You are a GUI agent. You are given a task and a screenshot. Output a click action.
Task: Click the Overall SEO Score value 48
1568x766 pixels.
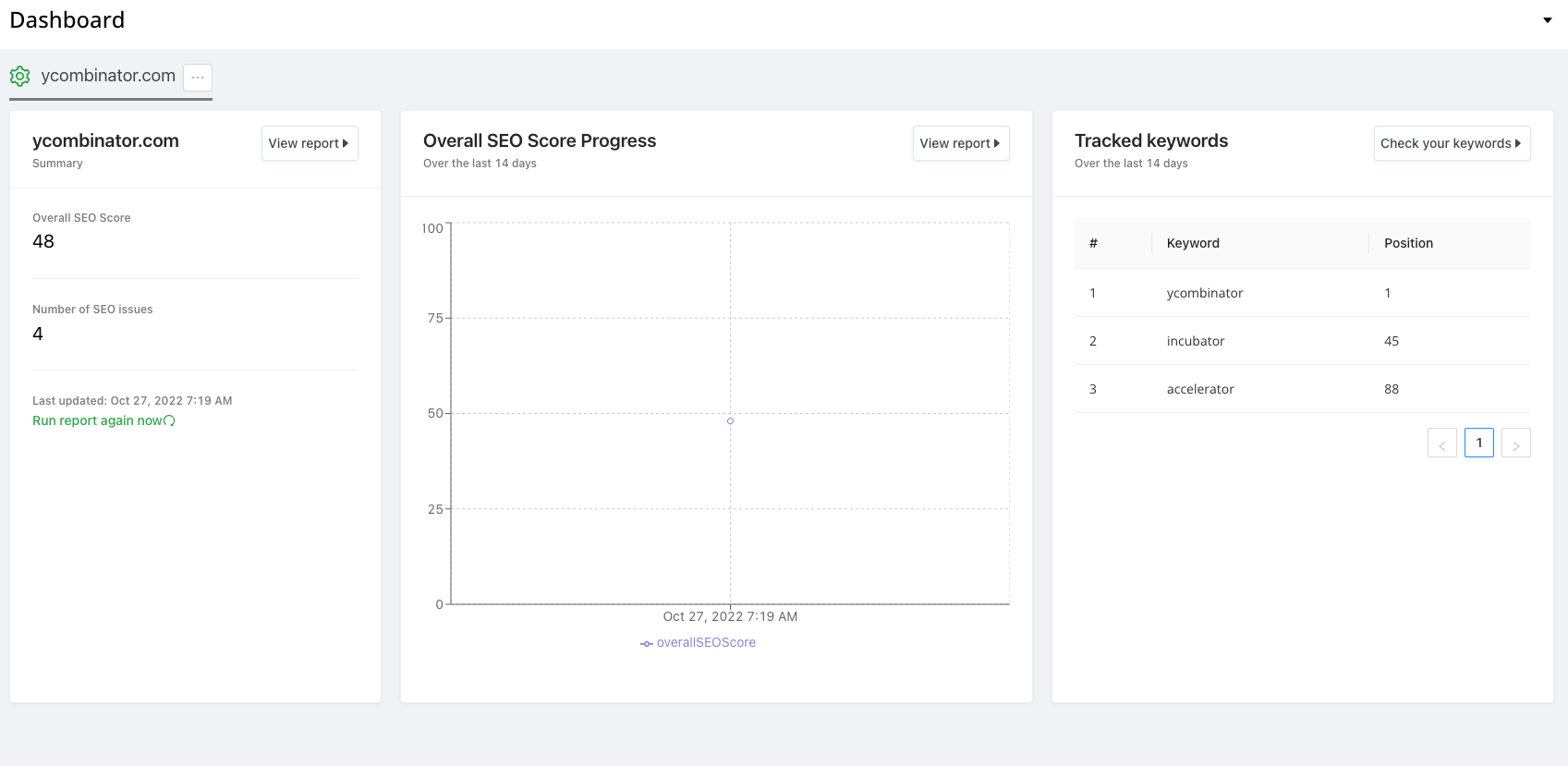(43, 241)
